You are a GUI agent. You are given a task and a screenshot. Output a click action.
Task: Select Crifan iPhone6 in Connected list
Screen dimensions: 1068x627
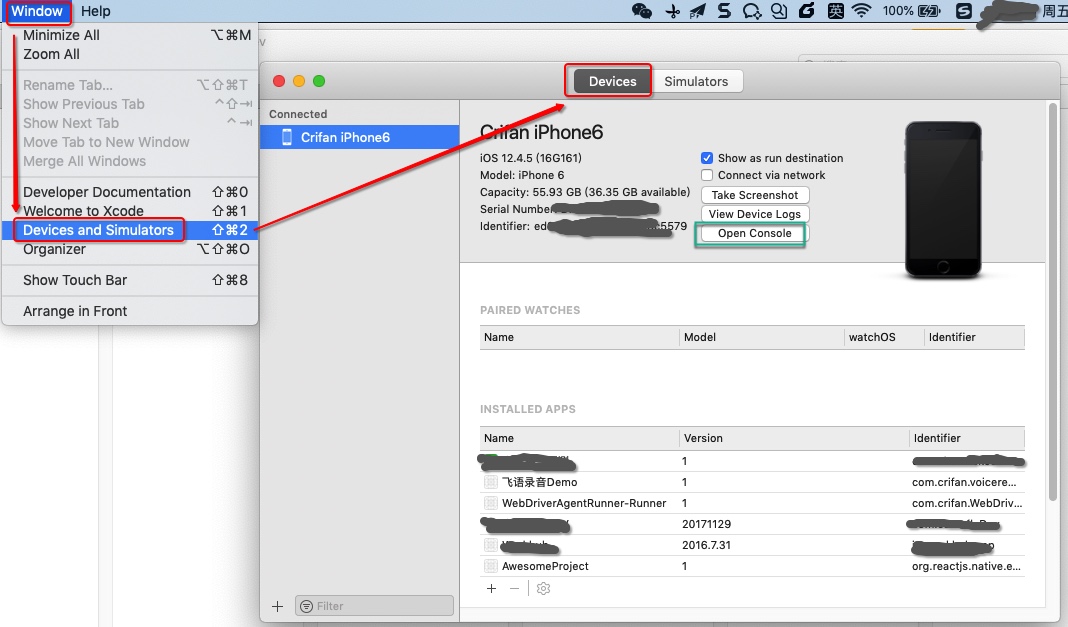[360, 137]
